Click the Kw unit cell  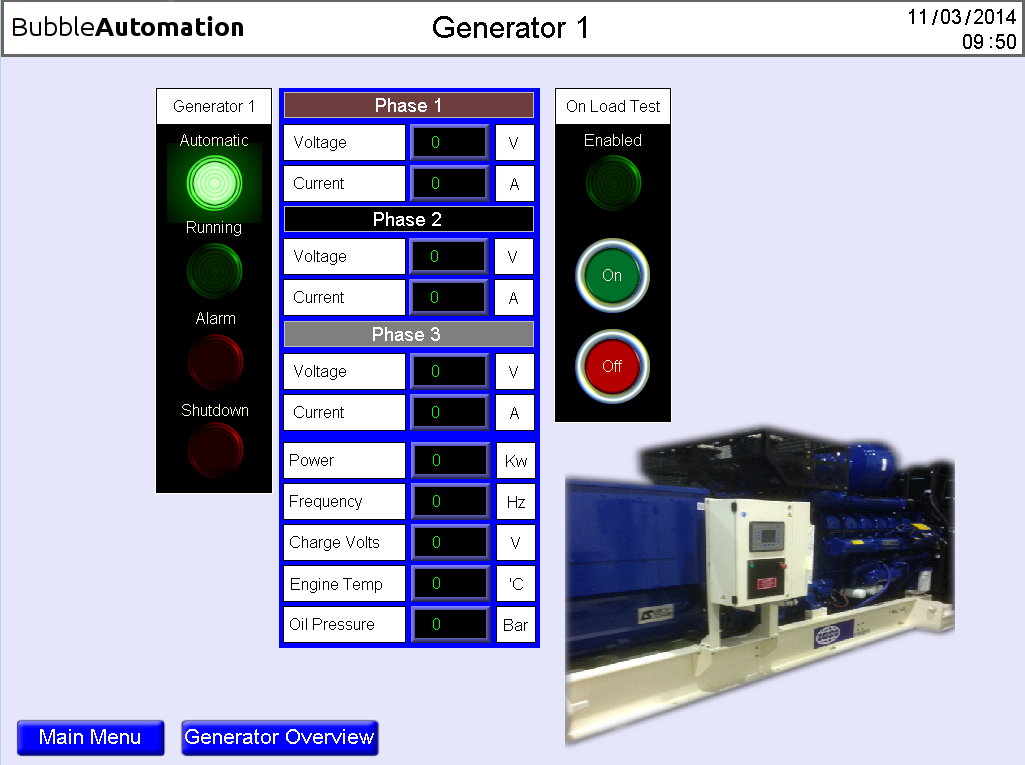516,460
